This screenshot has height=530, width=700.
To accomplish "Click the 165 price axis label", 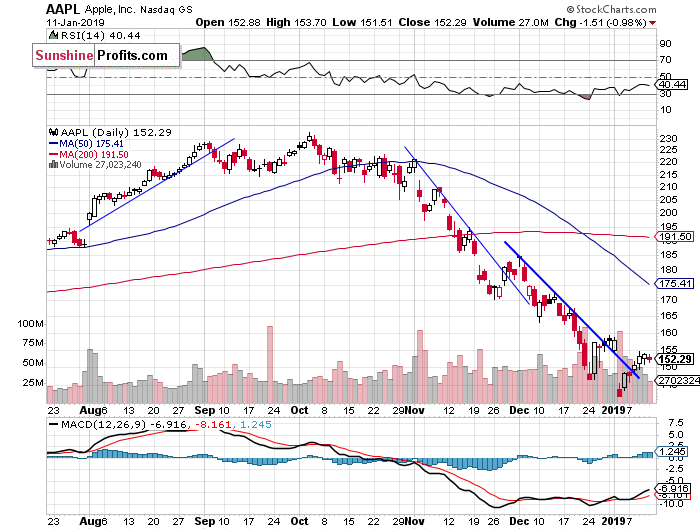I will 668,316.
